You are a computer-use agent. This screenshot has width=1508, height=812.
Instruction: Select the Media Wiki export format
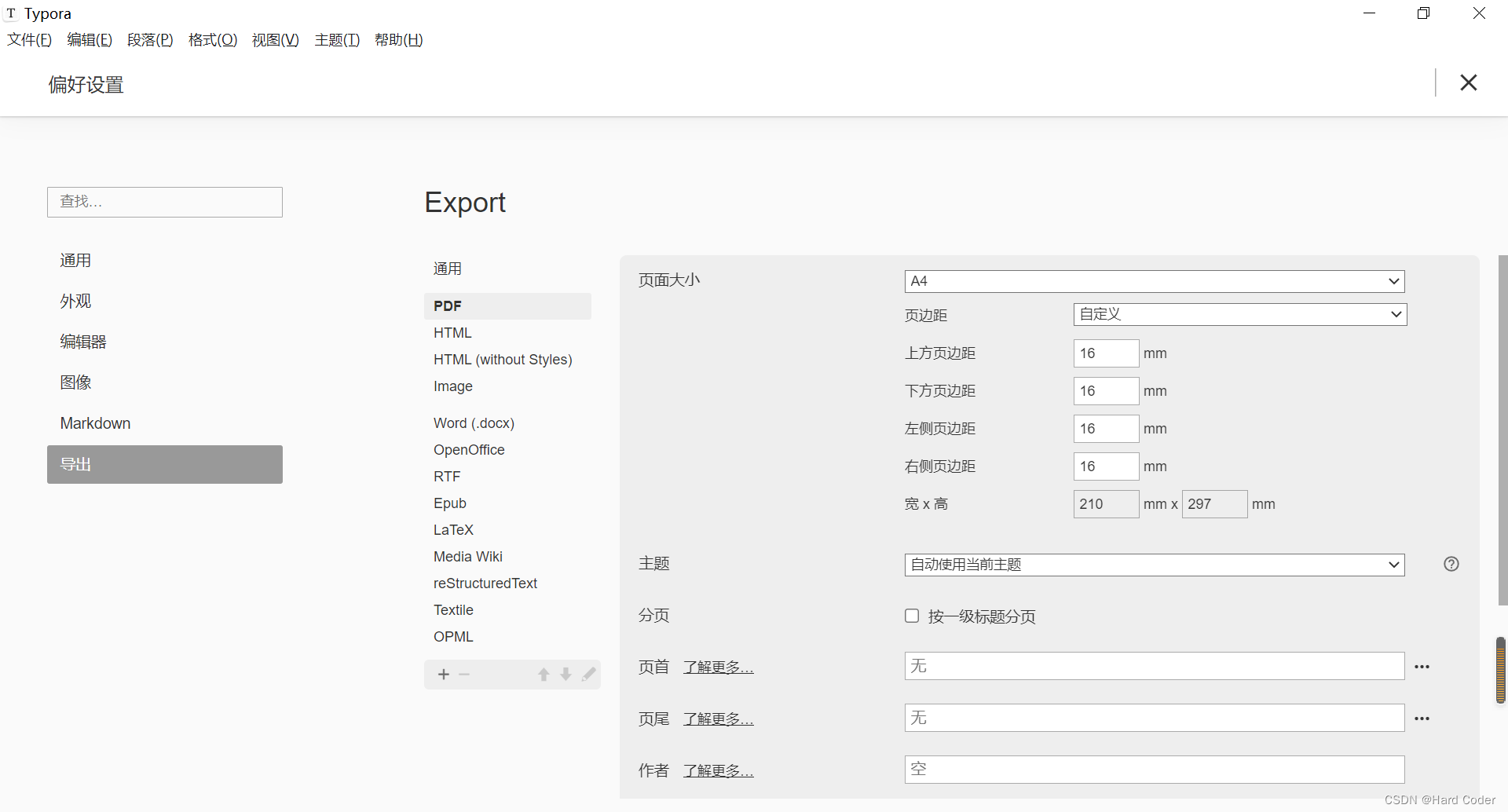(507, 557)
